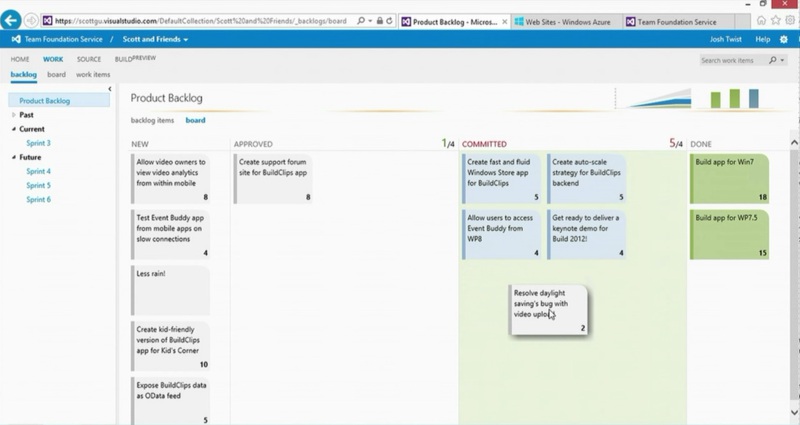Click the refresh icon in address bar
The width and height of the screenshot is (800, 425).
(389, 21)
